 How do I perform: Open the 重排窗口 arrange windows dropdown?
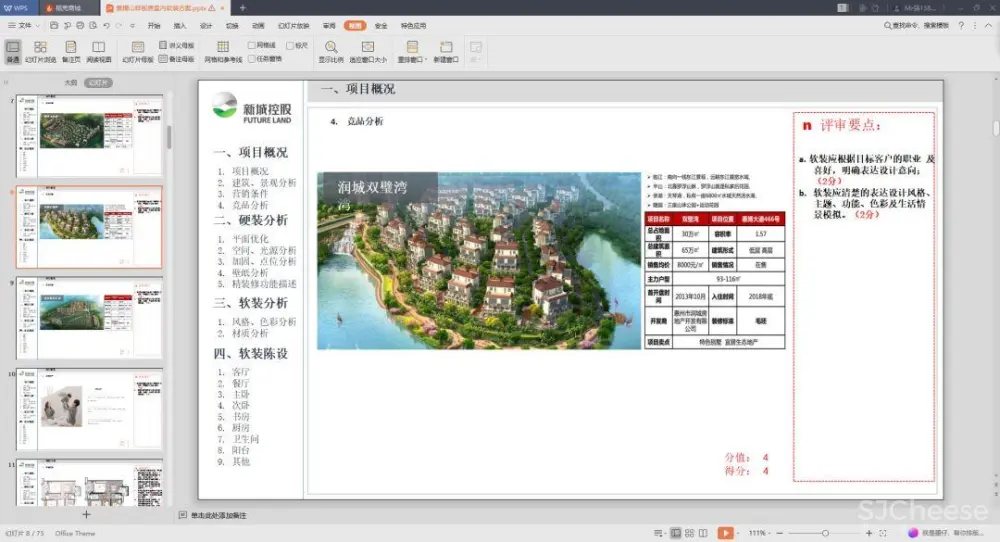point(413,52)
